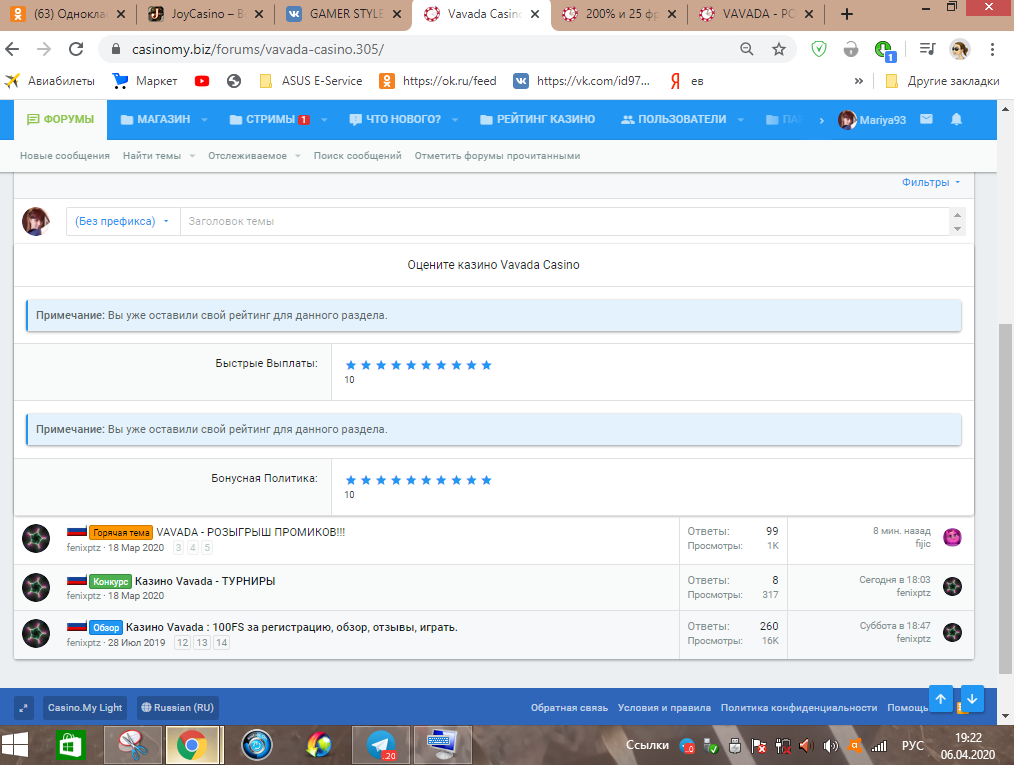The image size is (1014, 765).
Task: Open the МАГАЗИН nav item
Action: pos(156,120)
